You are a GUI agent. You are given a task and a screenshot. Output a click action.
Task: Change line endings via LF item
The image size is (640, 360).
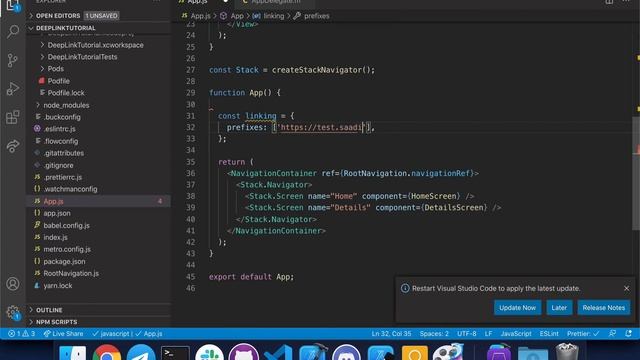coord(488,333)
